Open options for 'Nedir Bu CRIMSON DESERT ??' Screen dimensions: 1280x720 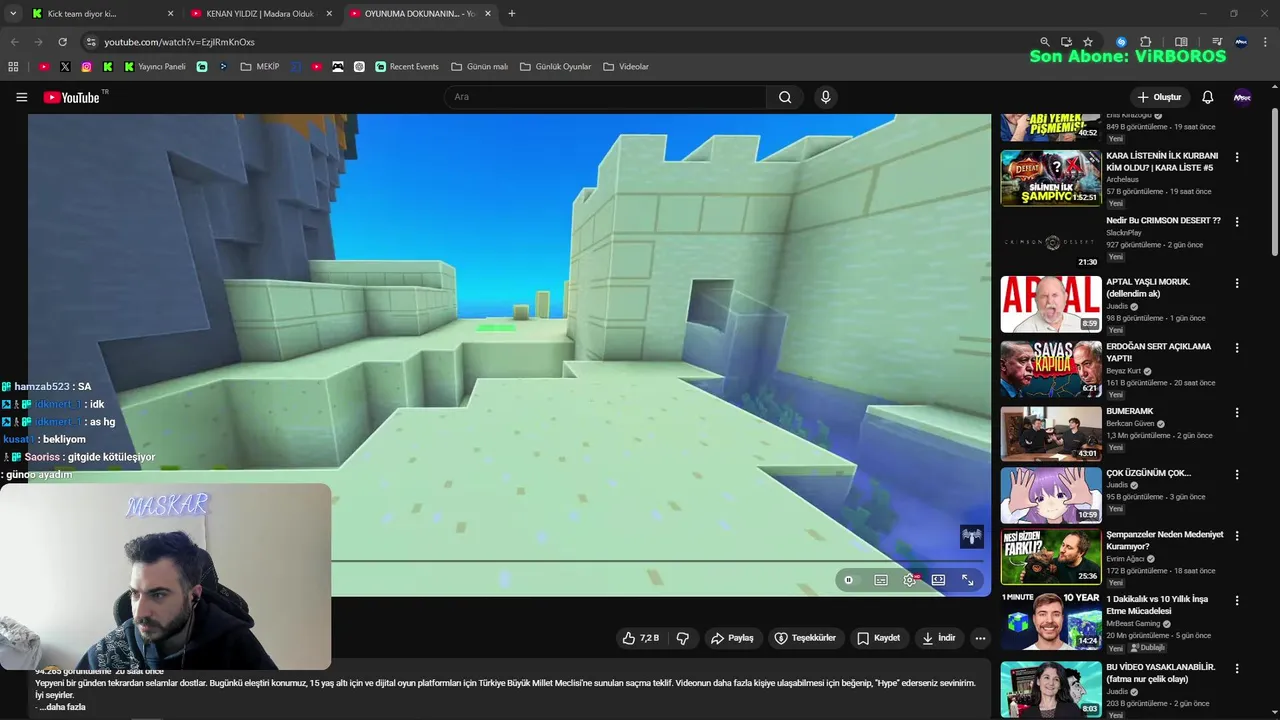point(1237,222)
